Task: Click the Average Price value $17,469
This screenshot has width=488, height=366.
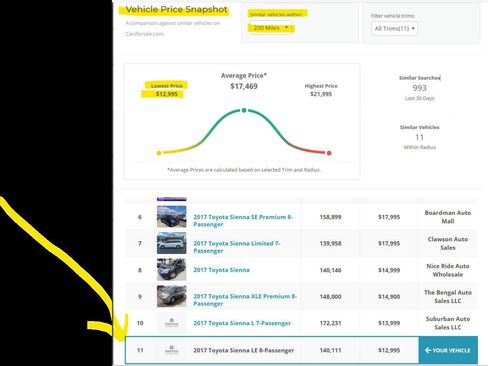Action: point(244,86)
